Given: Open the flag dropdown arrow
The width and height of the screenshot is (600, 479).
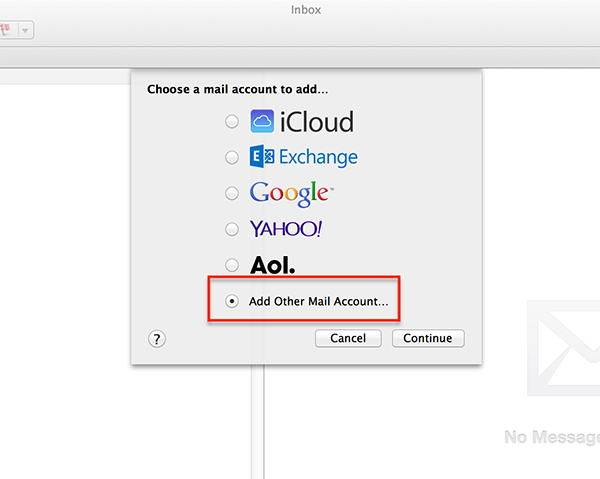Looking at the screenshot, I should [25, 31].
